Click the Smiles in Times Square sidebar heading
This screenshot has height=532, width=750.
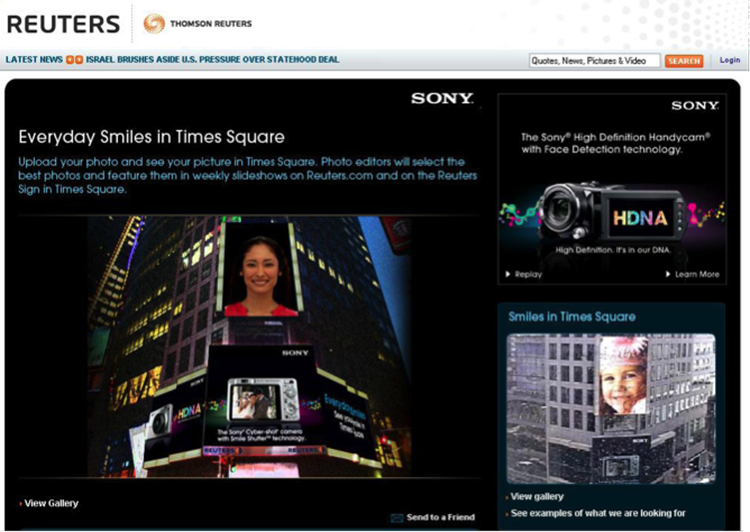coord(572,317)
